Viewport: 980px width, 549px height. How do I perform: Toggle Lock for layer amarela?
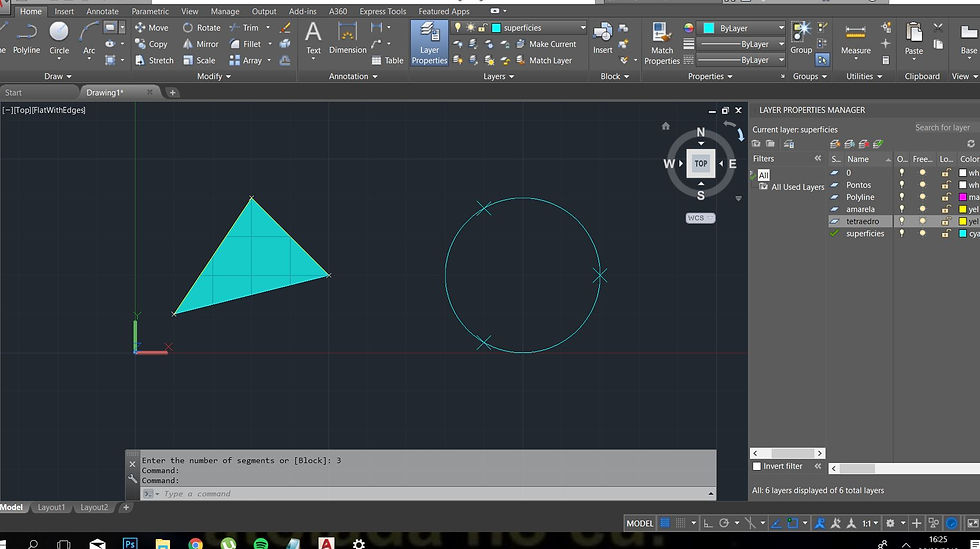pyautogui.click(x=946, y=209)
